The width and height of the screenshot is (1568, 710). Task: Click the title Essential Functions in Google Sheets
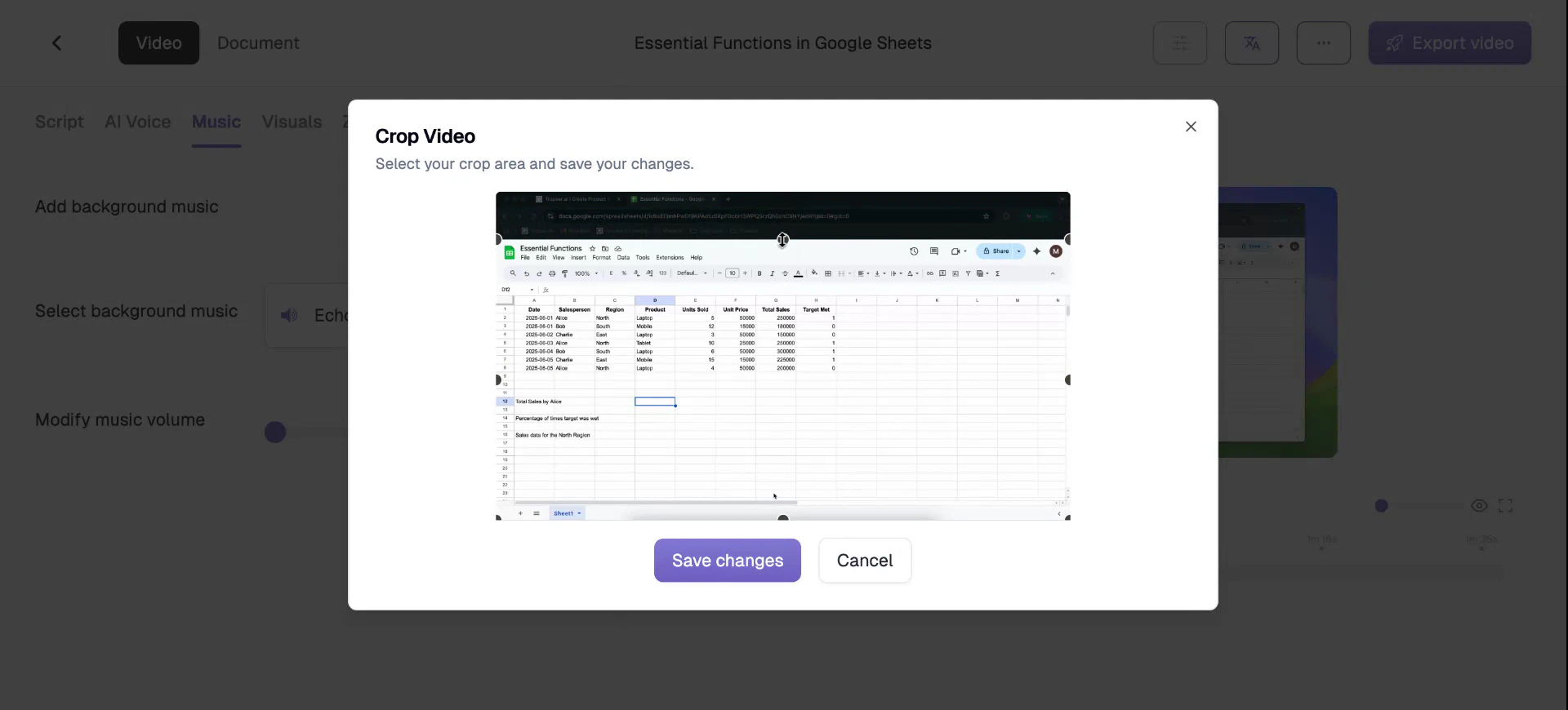[782, 43]
